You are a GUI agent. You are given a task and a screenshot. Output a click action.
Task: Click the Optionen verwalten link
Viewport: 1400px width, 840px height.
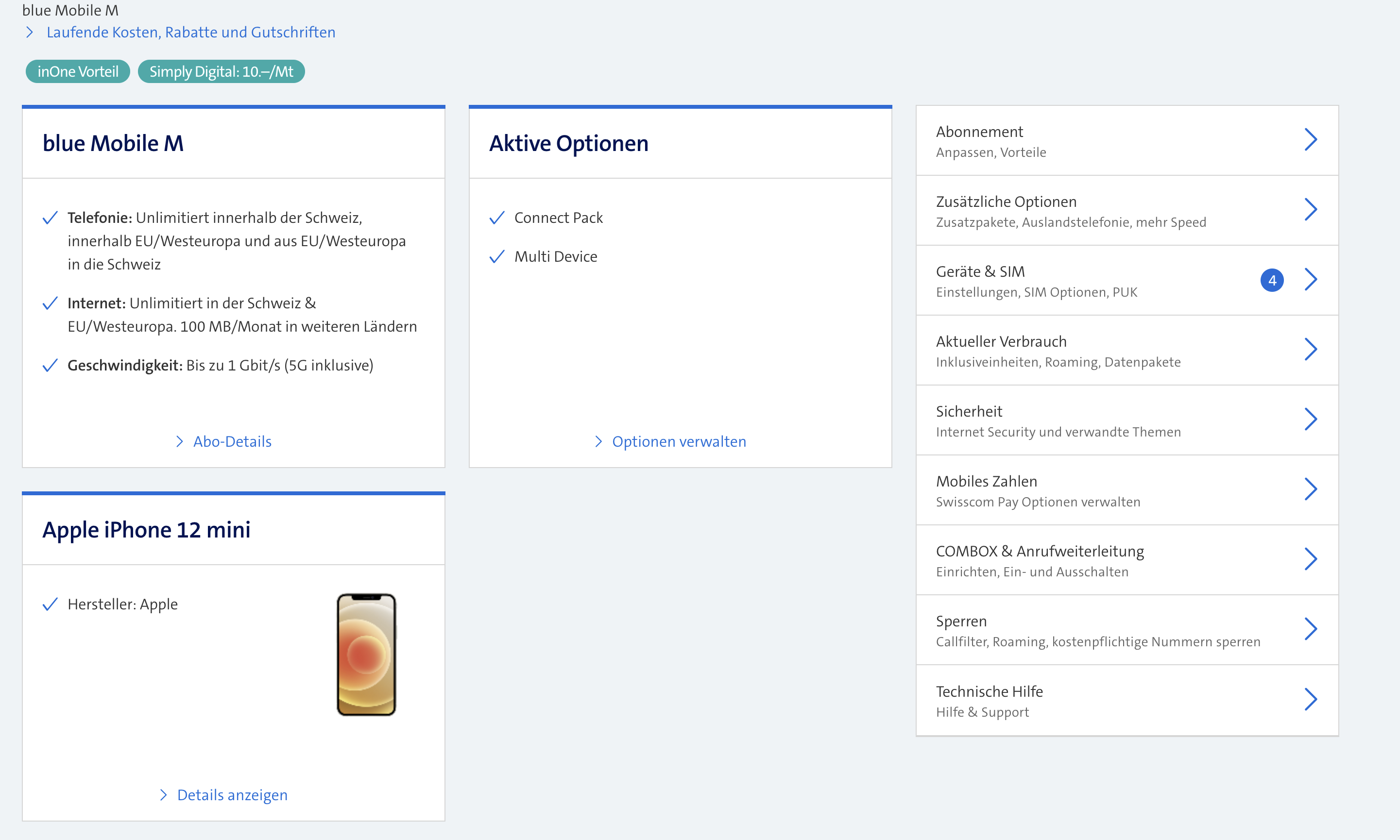(x=679, y=441)
